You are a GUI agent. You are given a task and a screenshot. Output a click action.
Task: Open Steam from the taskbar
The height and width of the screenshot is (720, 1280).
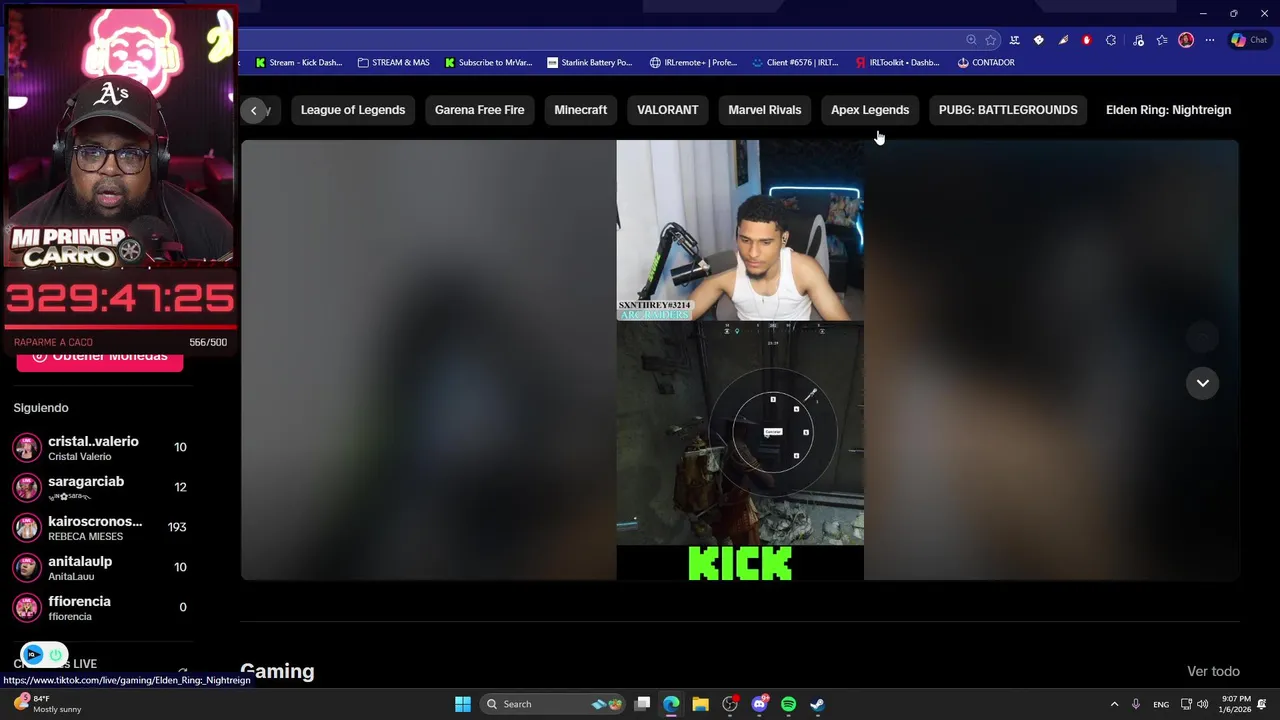(817, 704)
